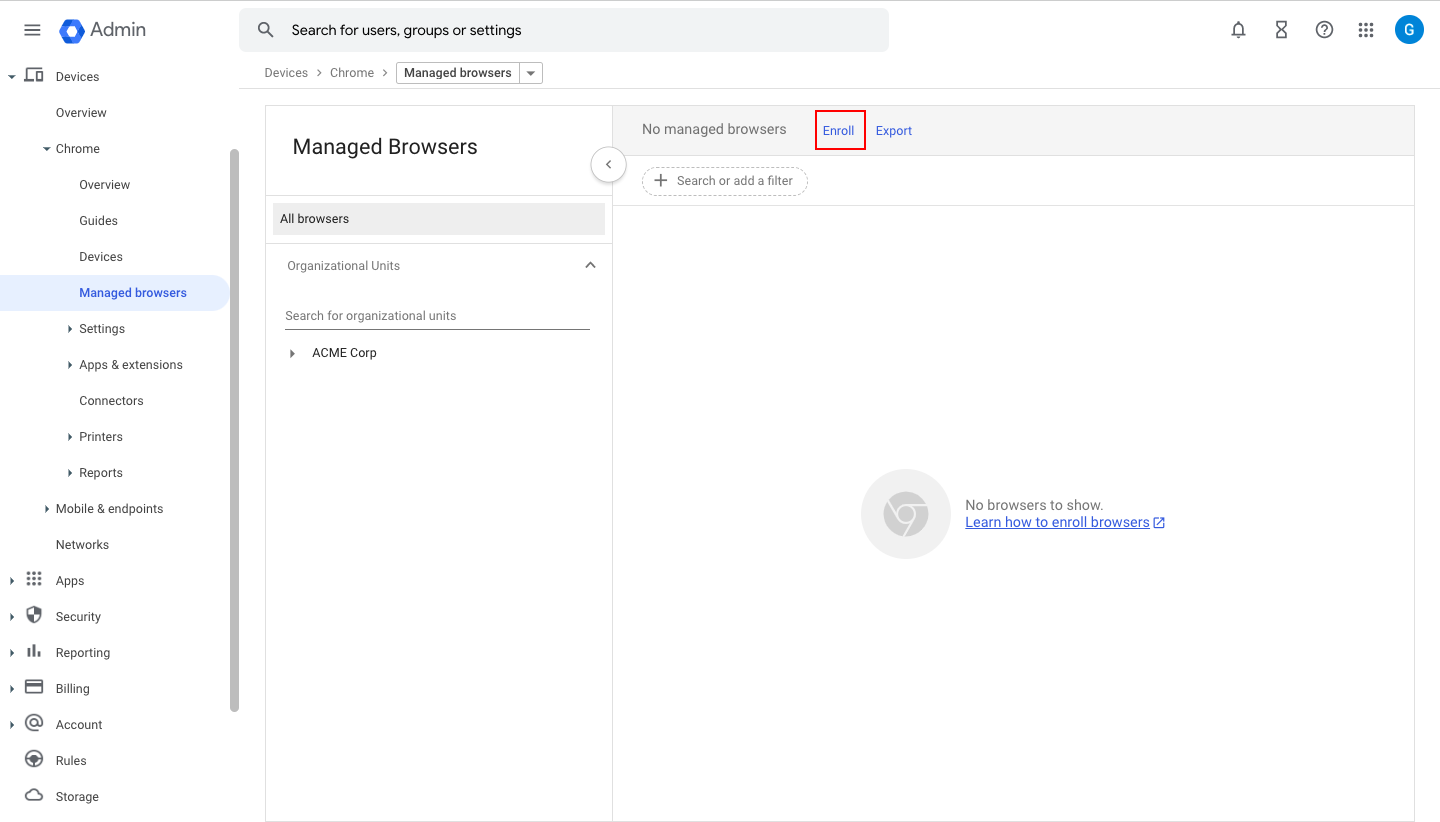Expand the Account section arrow

(11, 725)
